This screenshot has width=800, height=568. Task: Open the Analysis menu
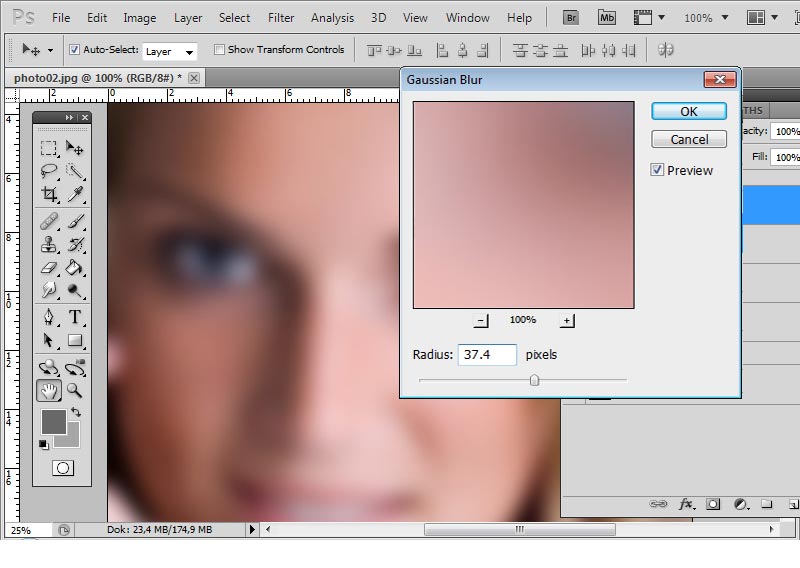coord(332,18)
